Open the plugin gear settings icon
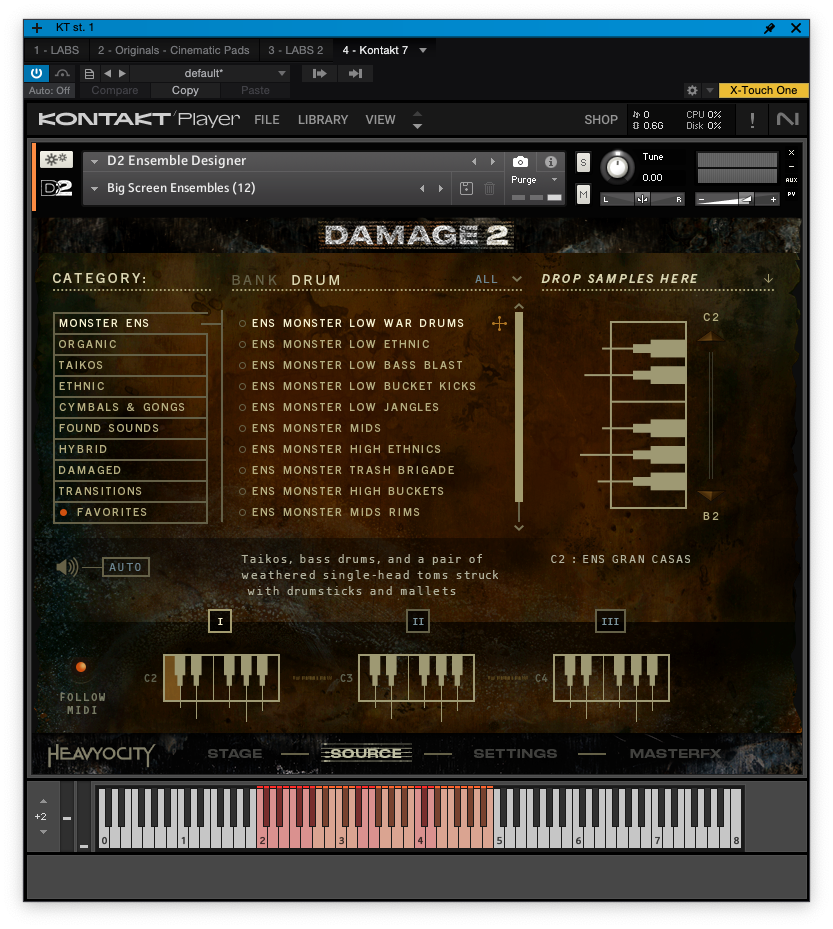Viewport: 833px width, 929px height. (692, 90)
